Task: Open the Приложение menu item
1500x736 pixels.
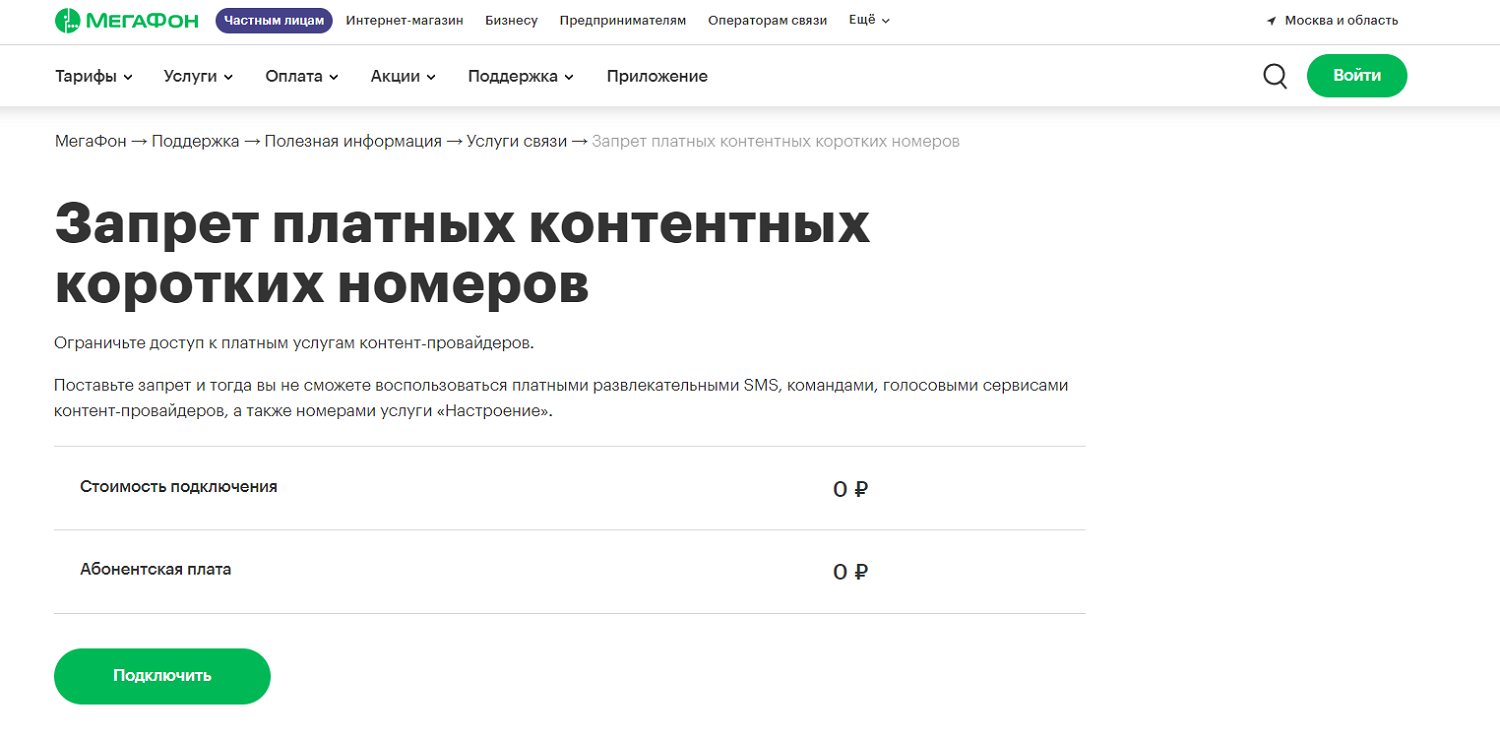Action: coord(657,76)
